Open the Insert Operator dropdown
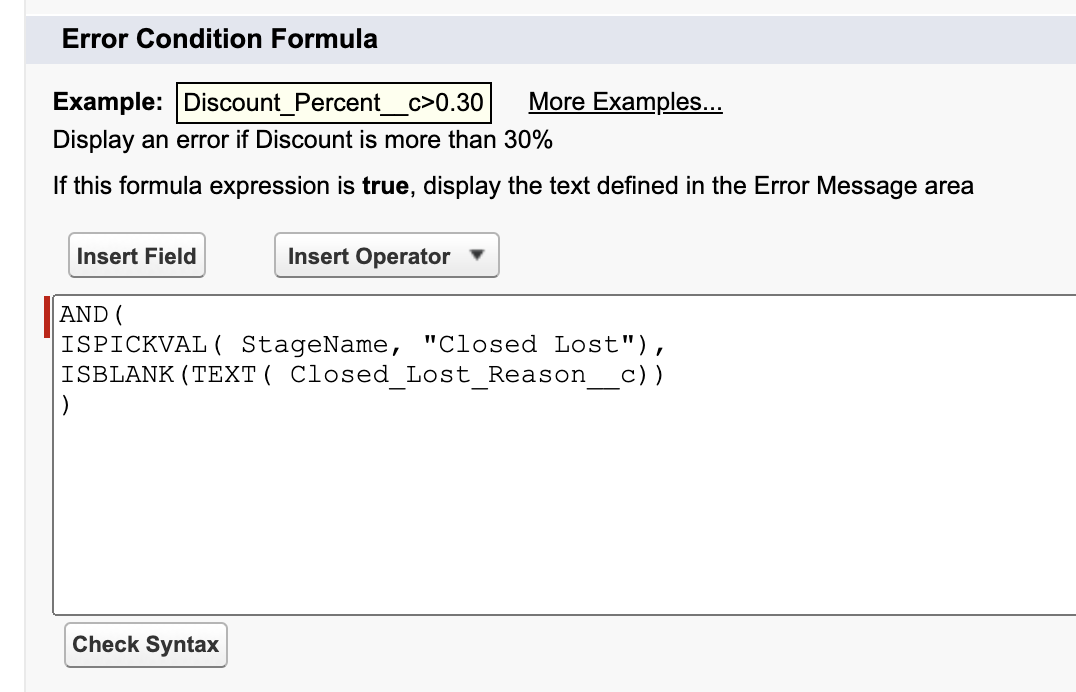The height and width of the screenshot is (692, 1076). coord(386,255)
